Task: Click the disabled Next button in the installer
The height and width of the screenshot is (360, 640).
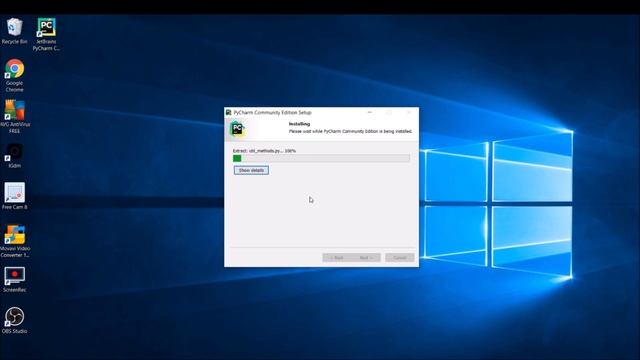Action: [x=366, y=258]
